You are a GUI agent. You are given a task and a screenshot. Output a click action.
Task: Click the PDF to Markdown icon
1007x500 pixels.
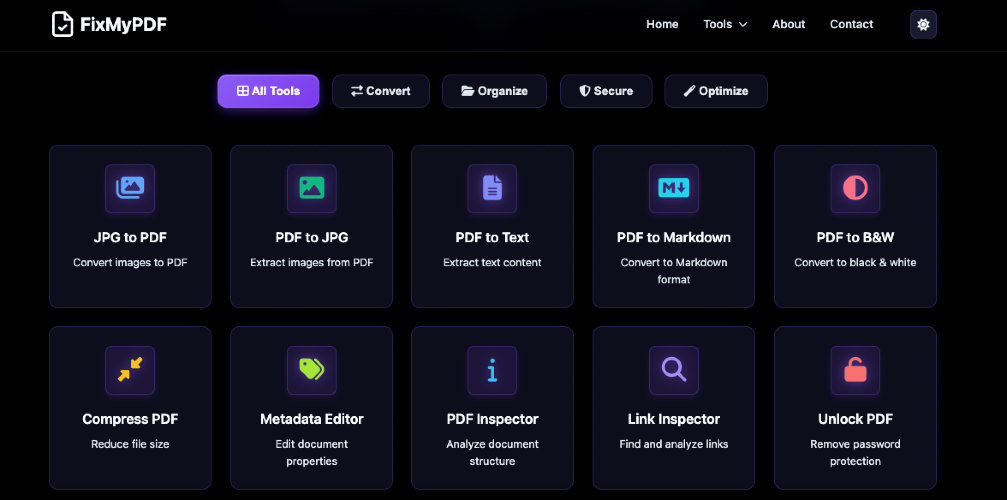pyautogui.click(x=674, y=188)
